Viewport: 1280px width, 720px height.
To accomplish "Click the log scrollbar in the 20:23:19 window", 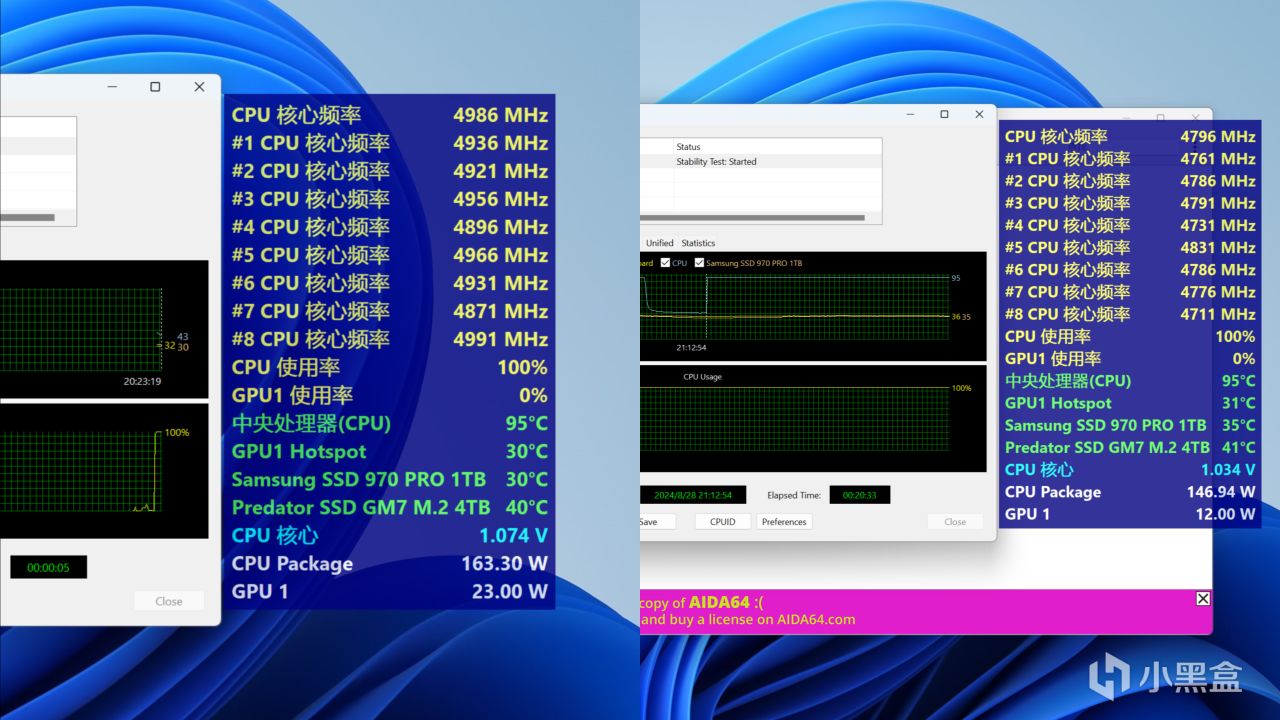I will pyautogui.click(x=27, y=217).
